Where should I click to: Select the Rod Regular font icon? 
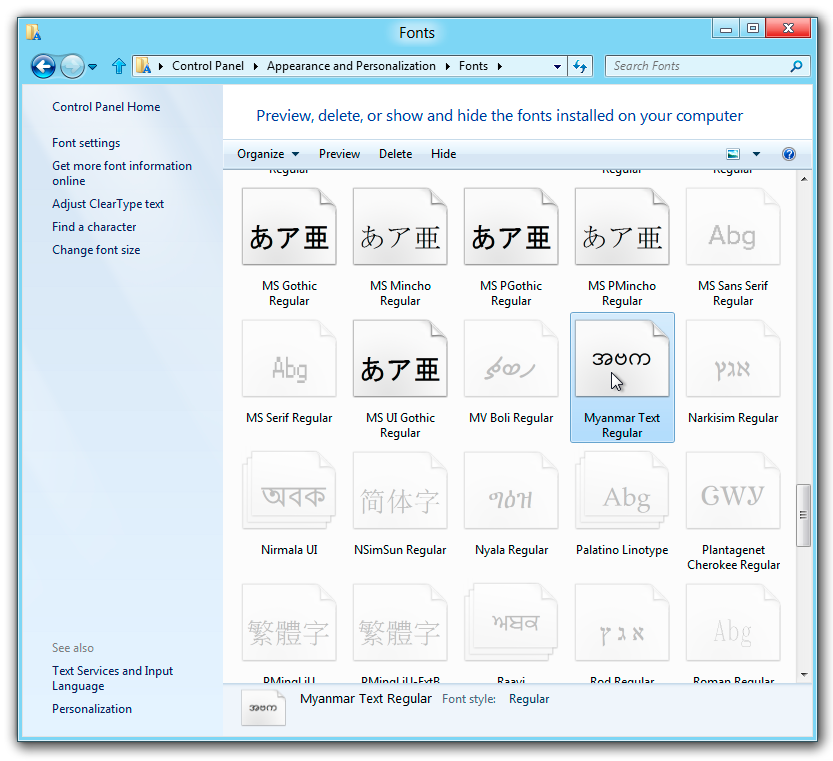622,623
